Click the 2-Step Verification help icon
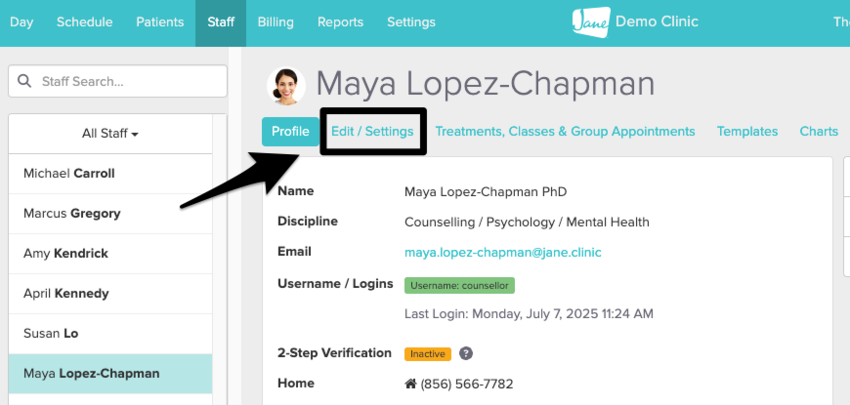This screenshot has width=850, height=405. (466, 353)
